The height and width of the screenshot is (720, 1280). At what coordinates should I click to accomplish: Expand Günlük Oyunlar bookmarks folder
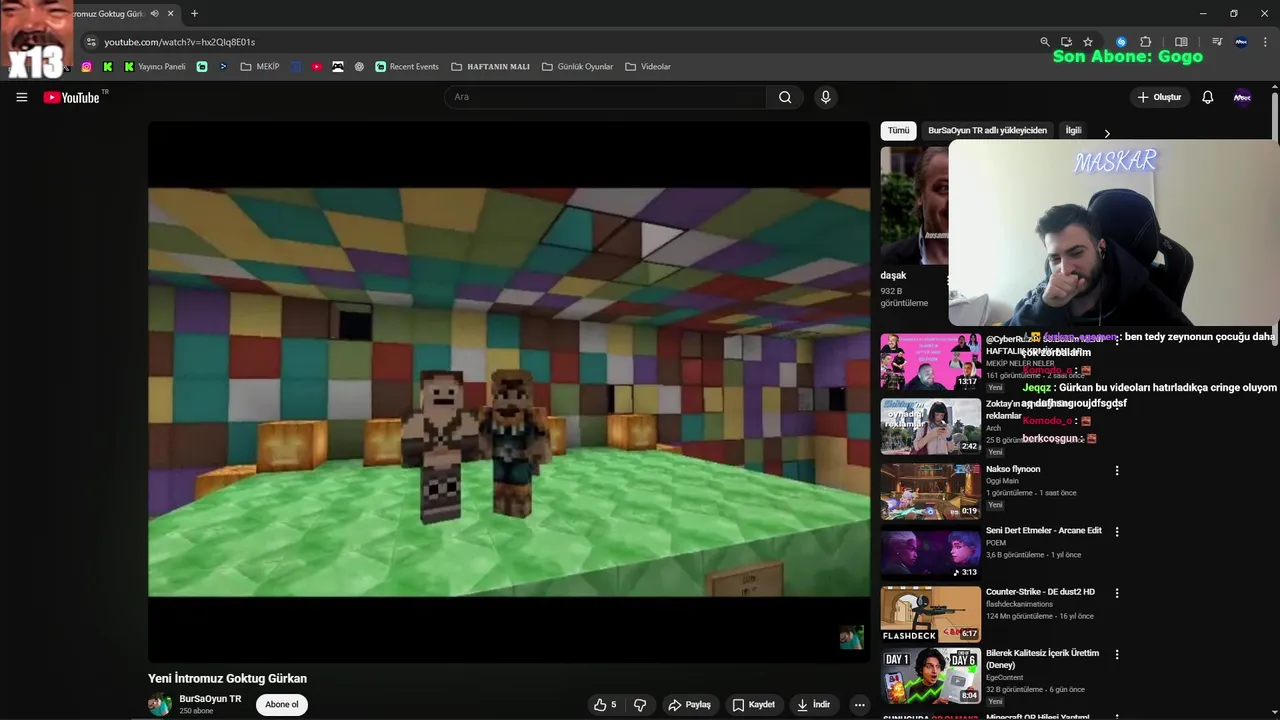point(577,67)
